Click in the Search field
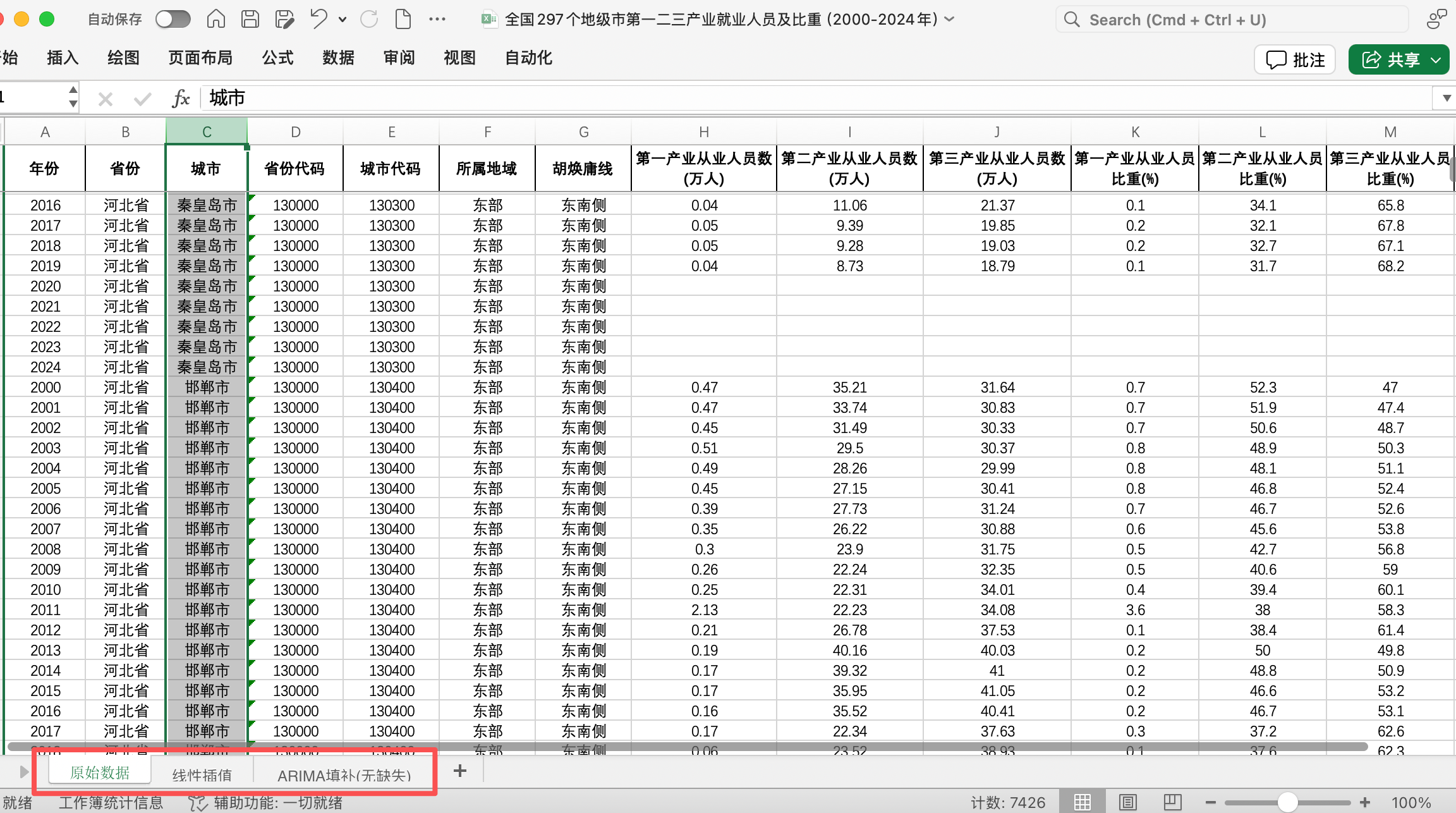Image resolution: width=1456 pixels, height=813 pixels. click(x=1232, y=20)
